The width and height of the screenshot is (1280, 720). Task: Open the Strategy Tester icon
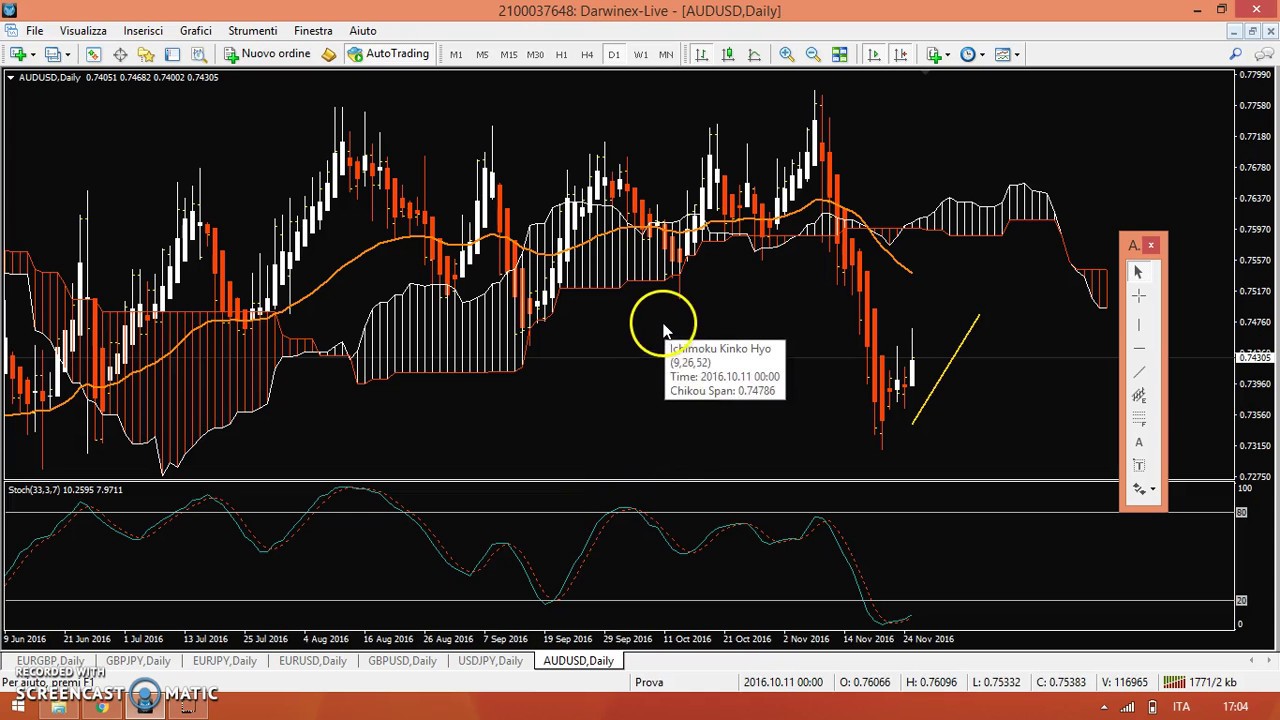click(198, 54)
